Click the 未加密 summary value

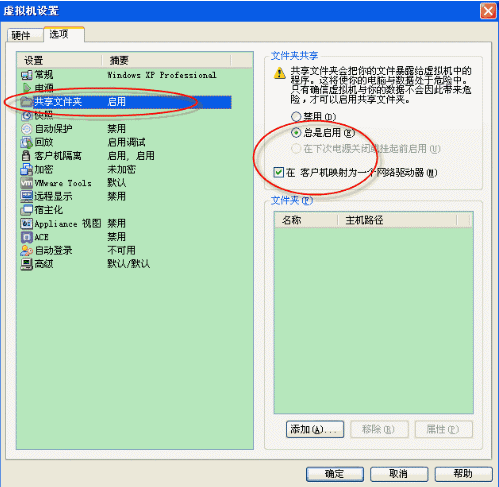[122, 169]
